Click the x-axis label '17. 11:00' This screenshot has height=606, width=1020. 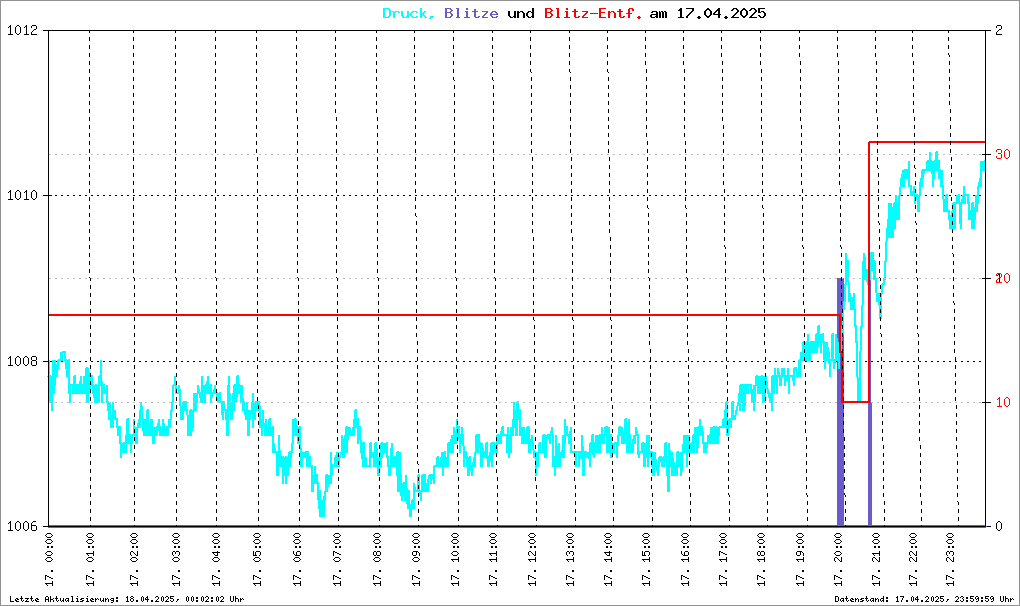pos(494,560)
